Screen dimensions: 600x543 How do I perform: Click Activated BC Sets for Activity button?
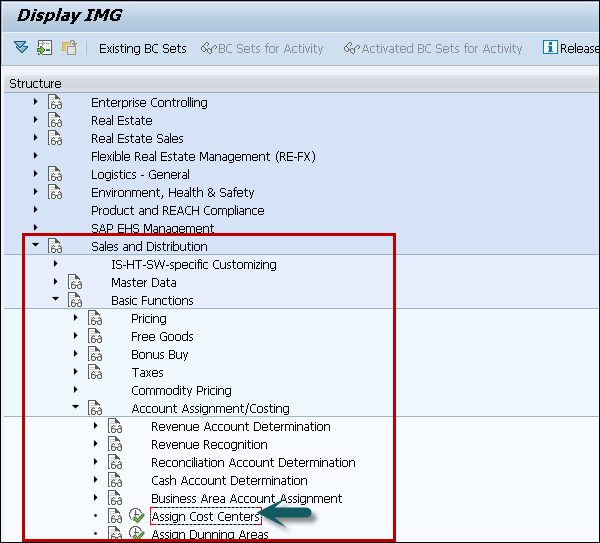click(x=432, y=48)
